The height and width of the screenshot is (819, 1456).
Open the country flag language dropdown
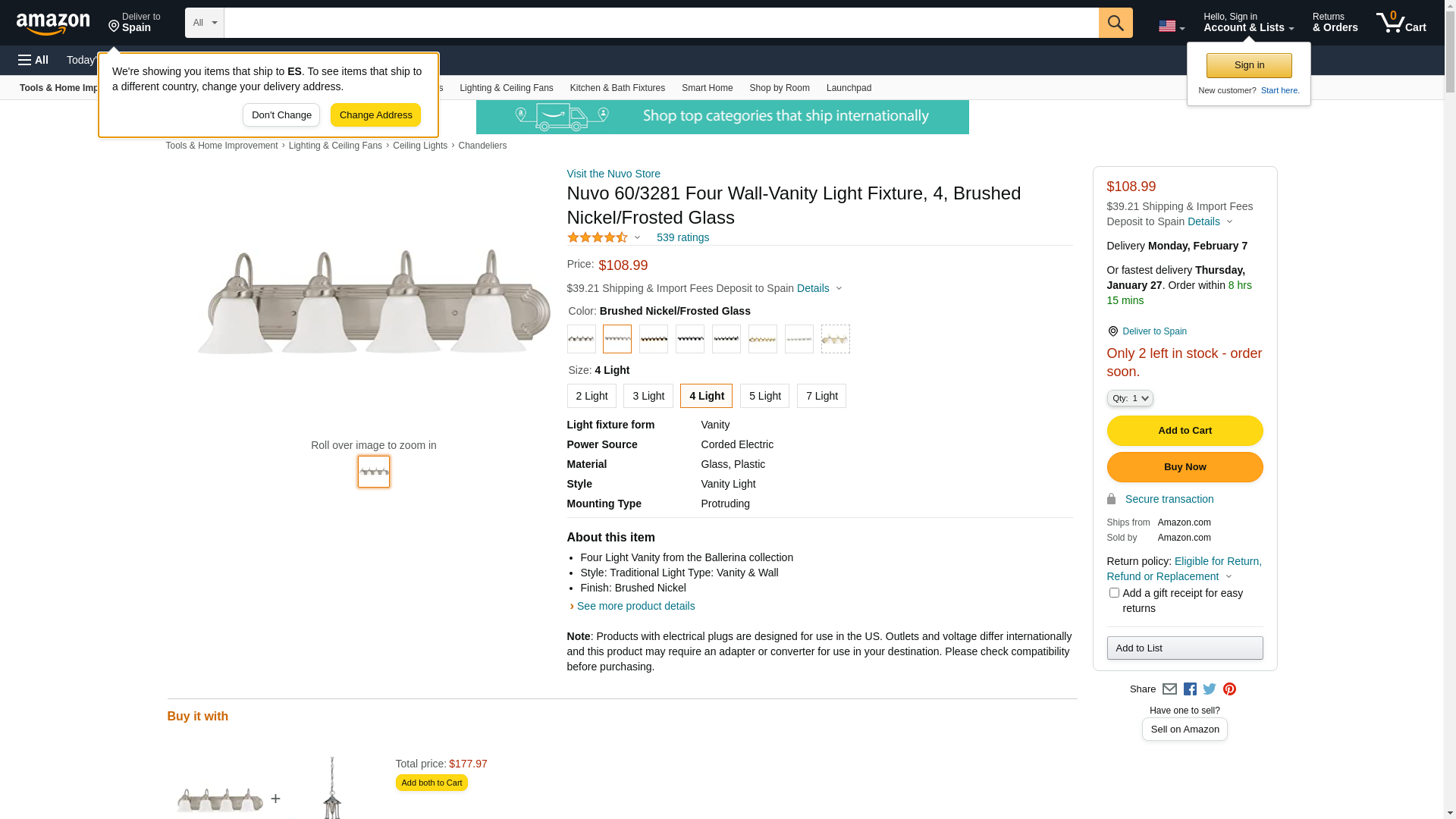[1171, 27]
